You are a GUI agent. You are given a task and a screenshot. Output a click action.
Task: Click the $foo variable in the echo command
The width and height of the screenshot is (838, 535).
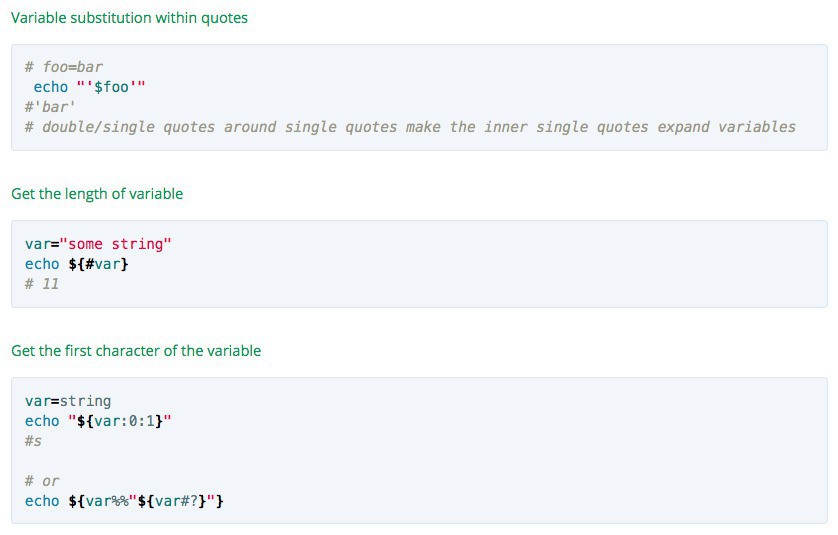coord(112,87)
